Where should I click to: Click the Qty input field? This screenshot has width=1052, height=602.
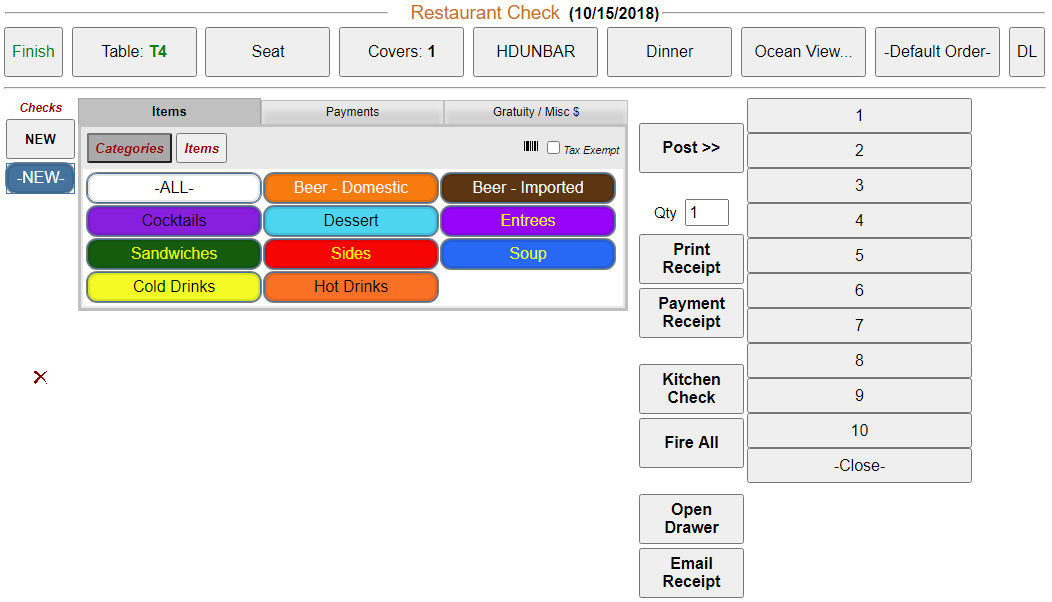point(706,213)
